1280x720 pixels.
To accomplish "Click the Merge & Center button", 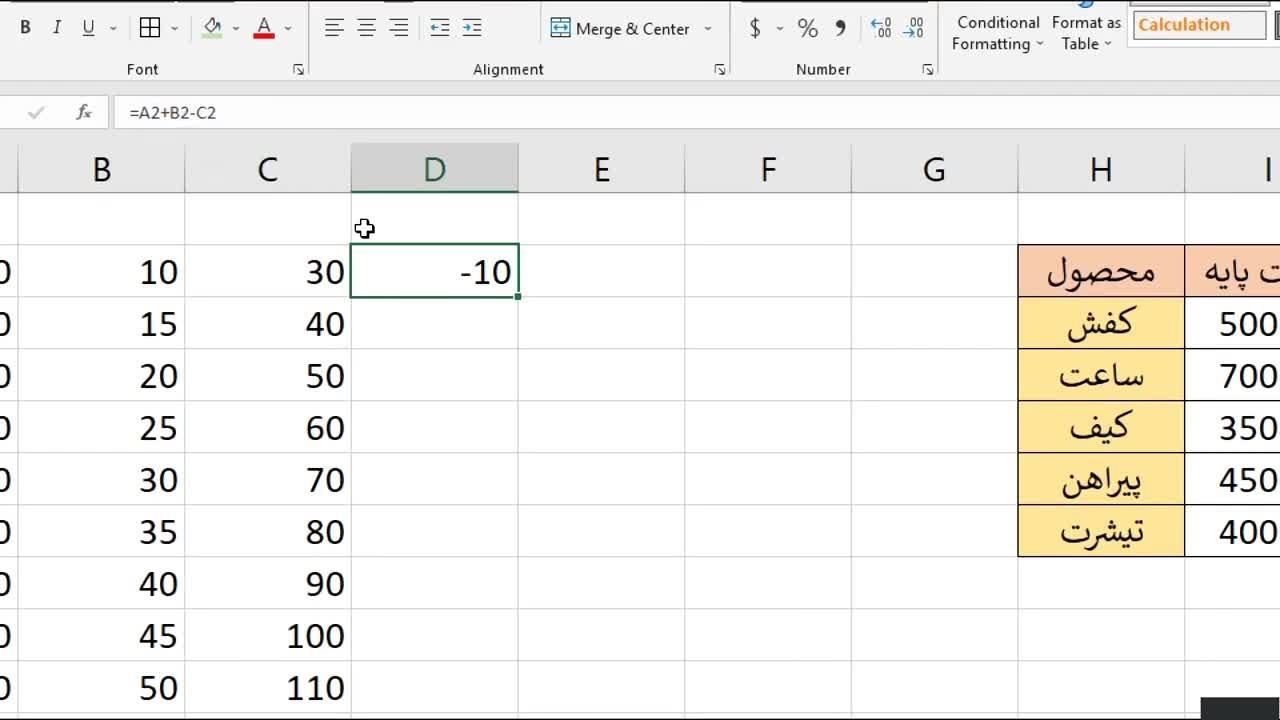I will [620, 29].
